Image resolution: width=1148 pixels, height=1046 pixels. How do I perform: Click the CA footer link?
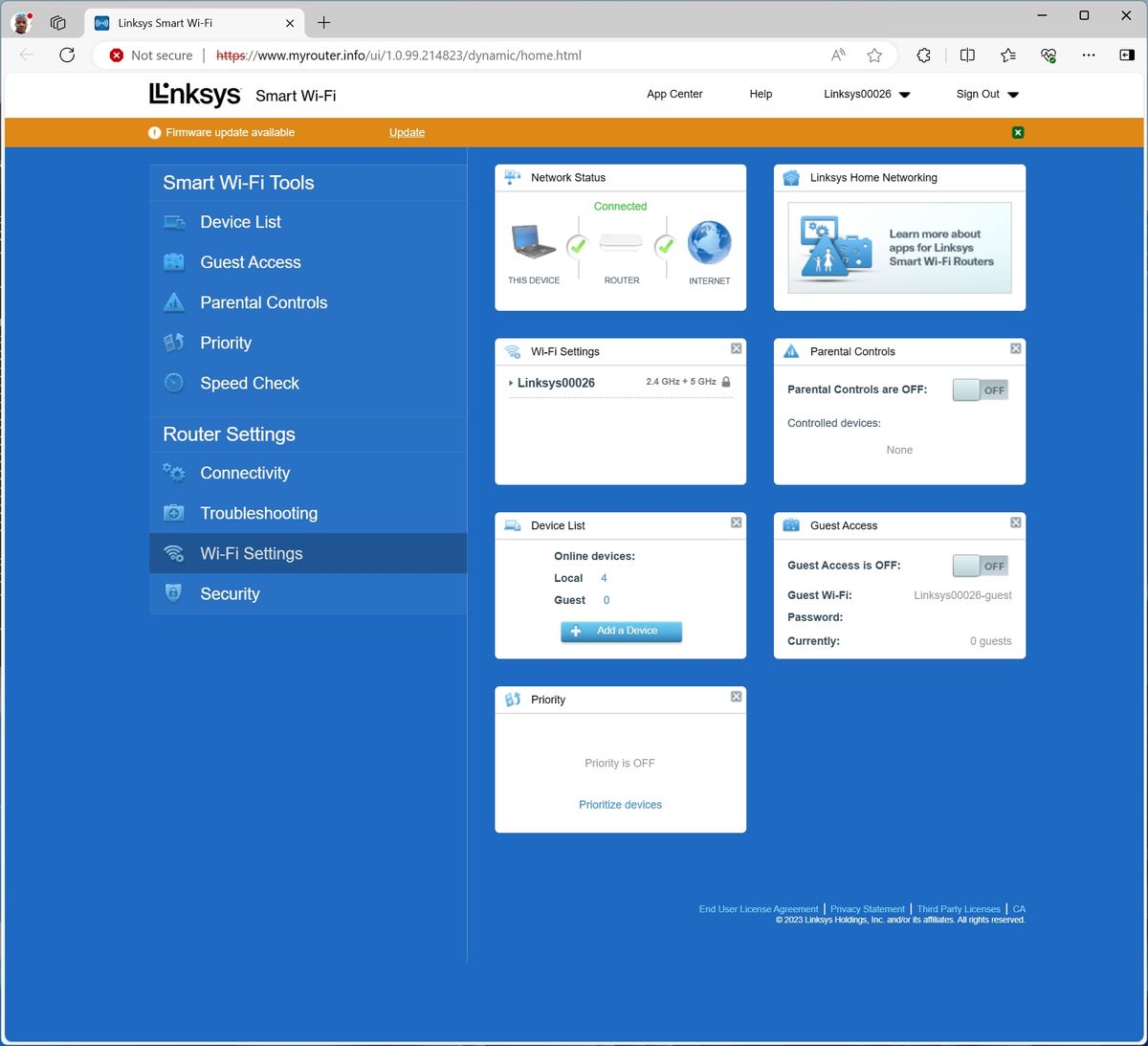tap(1019, 909)
